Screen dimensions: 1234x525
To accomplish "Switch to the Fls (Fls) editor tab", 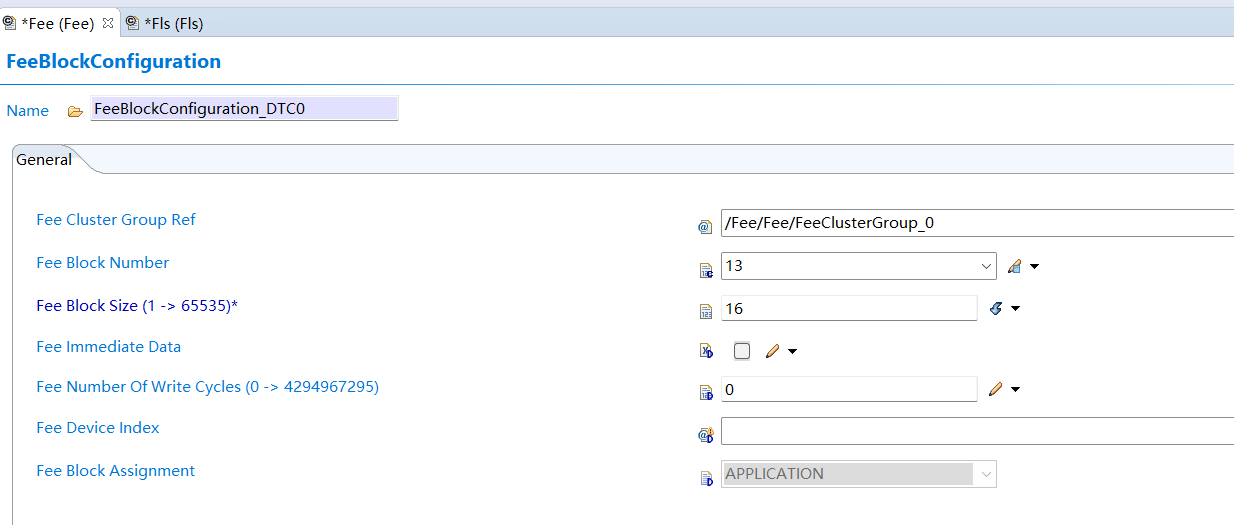I will (173, 23).
